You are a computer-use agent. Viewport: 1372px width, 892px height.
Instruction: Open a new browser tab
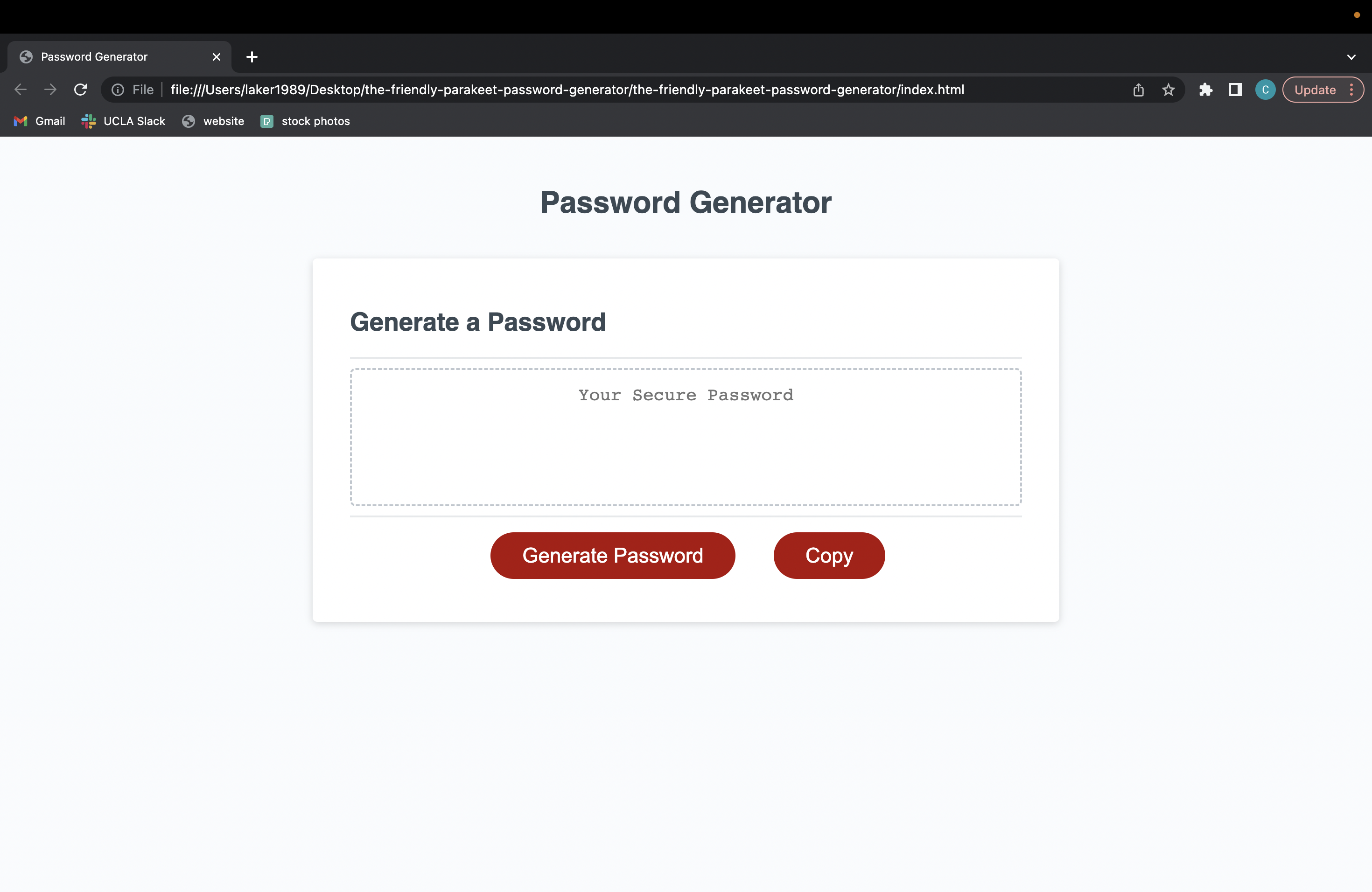pyautogui.click(x=252, y=56)
